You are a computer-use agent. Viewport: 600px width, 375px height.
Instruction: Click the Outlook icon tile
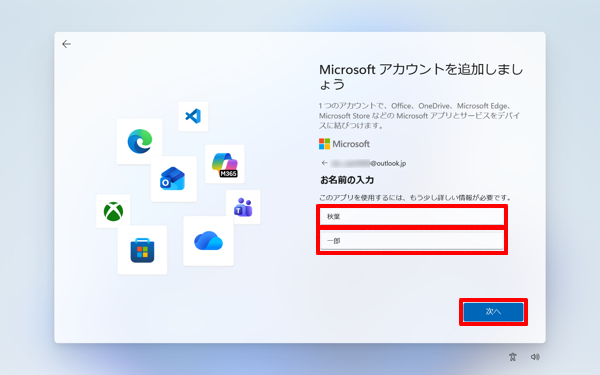(x=173, y=179)
